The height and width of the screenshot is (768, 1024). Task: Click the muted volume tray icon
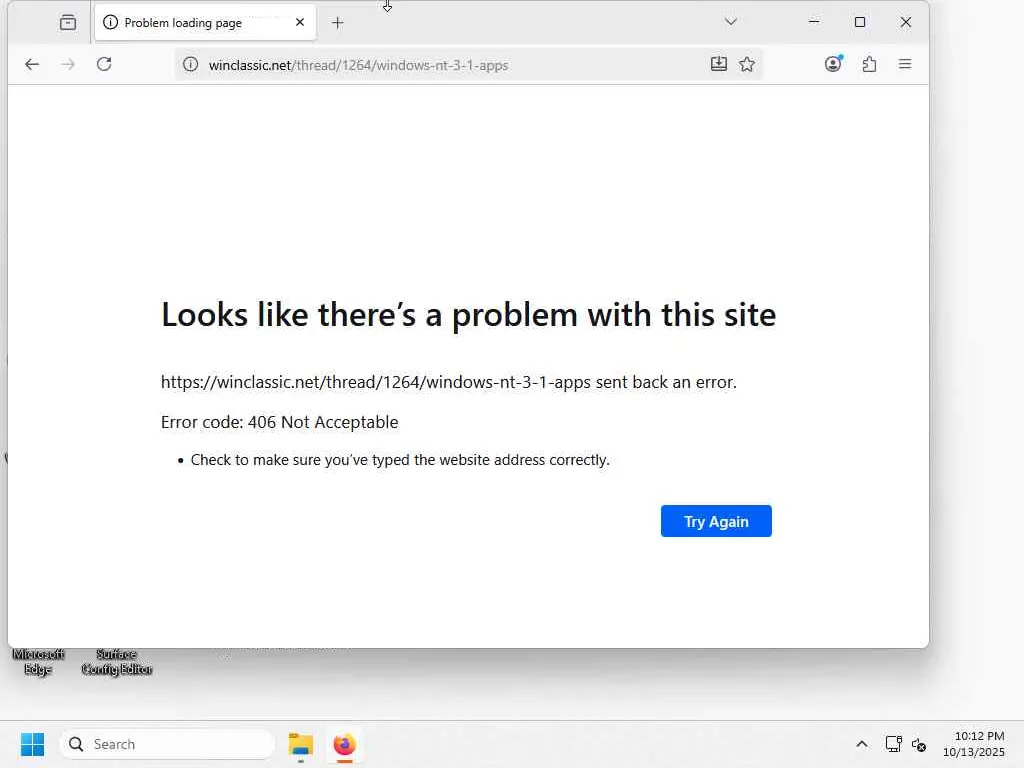click(x=919, y=744)
